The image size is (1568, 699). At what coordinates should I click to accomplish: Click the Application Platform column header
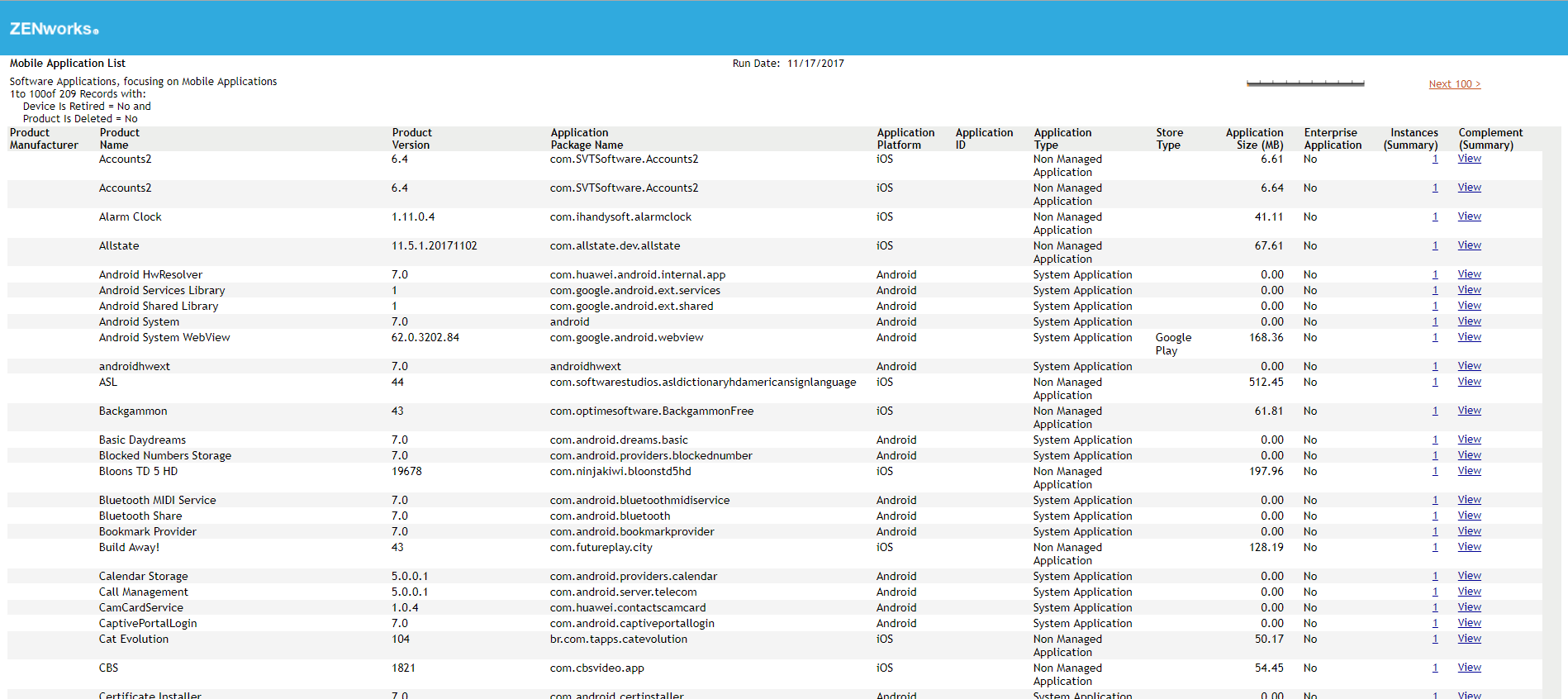pyautogui.click(x=905, y=139)
